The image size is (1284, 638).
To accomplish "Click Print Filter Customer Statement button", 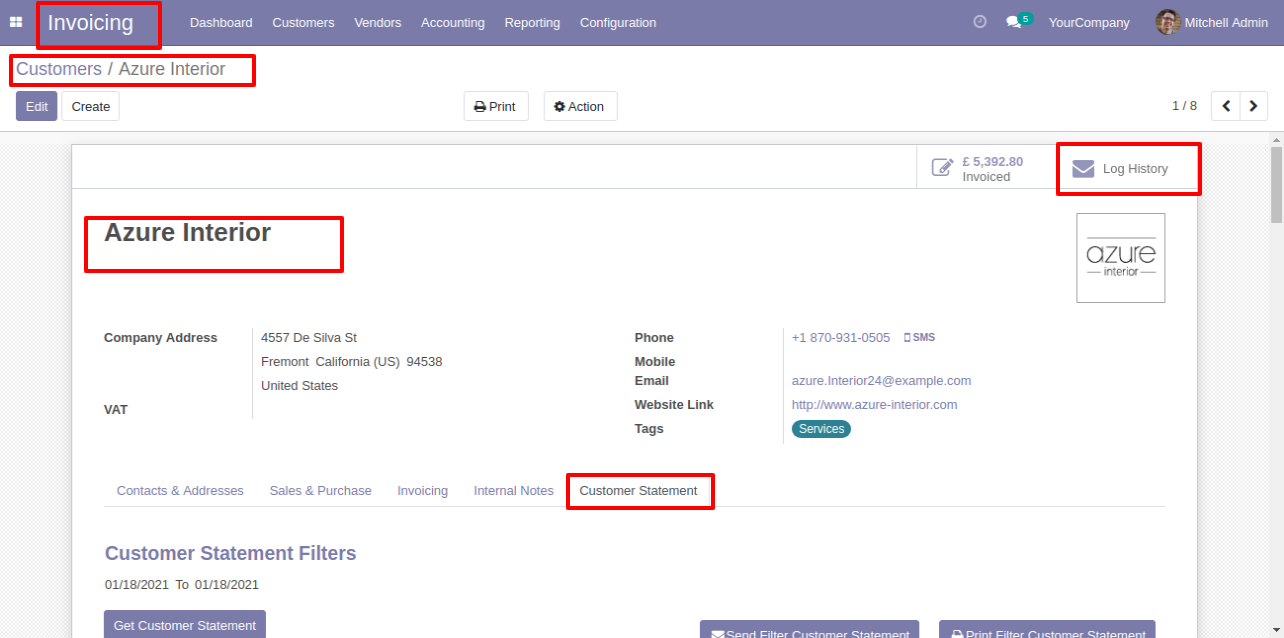I will click(x=1047, y=629).
